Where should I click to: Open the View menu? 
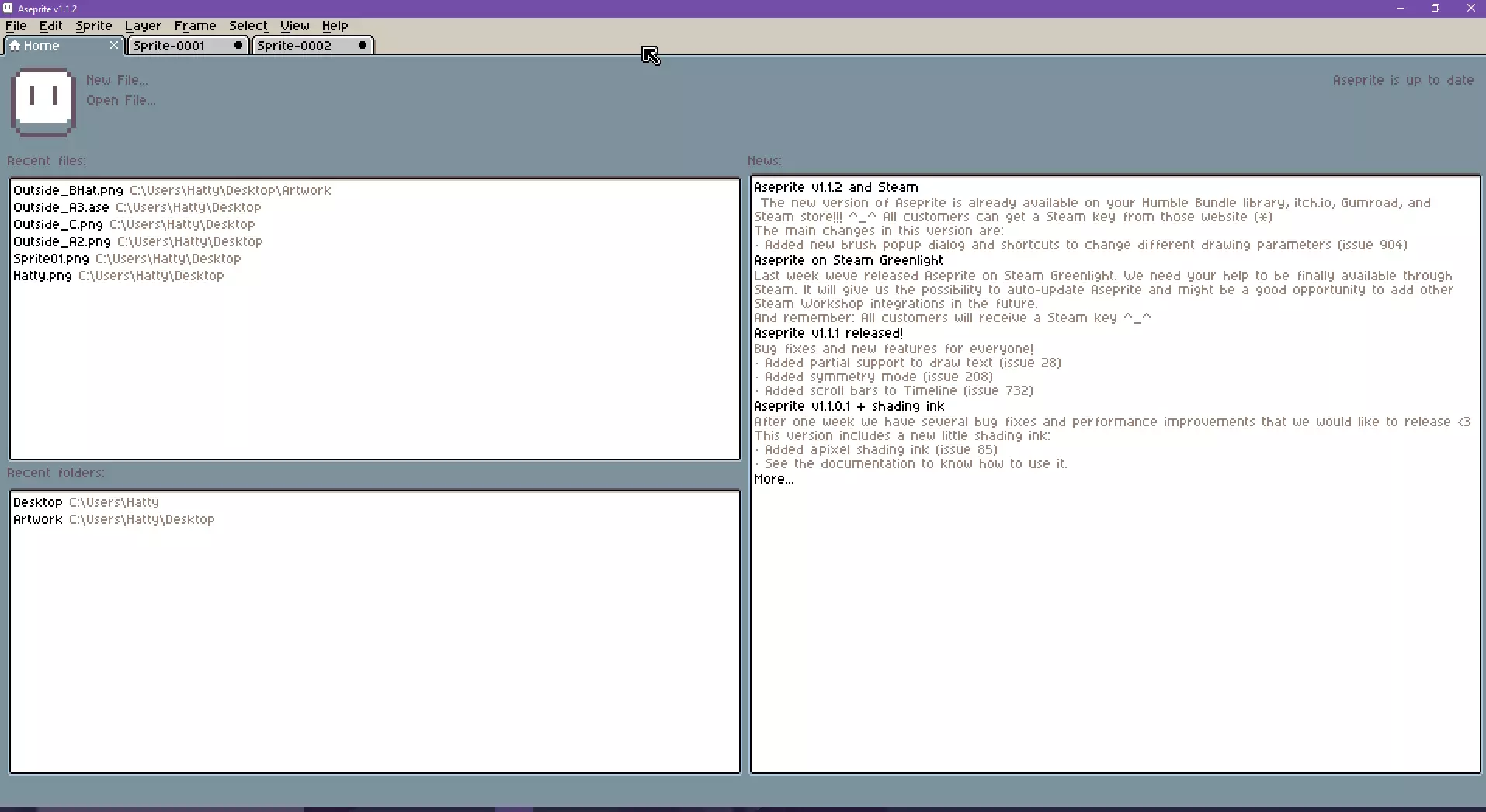(x=294, y=26)
